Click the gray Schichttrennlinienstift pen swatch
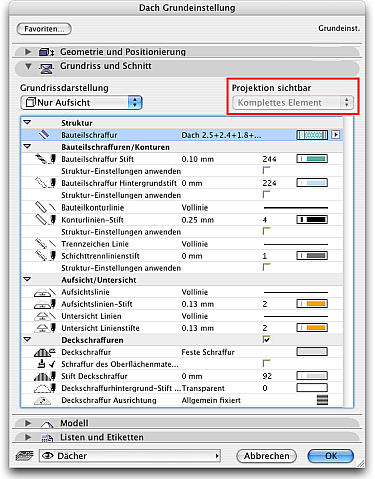Viewport: 375px width, 479px height. pyautogui.click(x=312, y=256)
